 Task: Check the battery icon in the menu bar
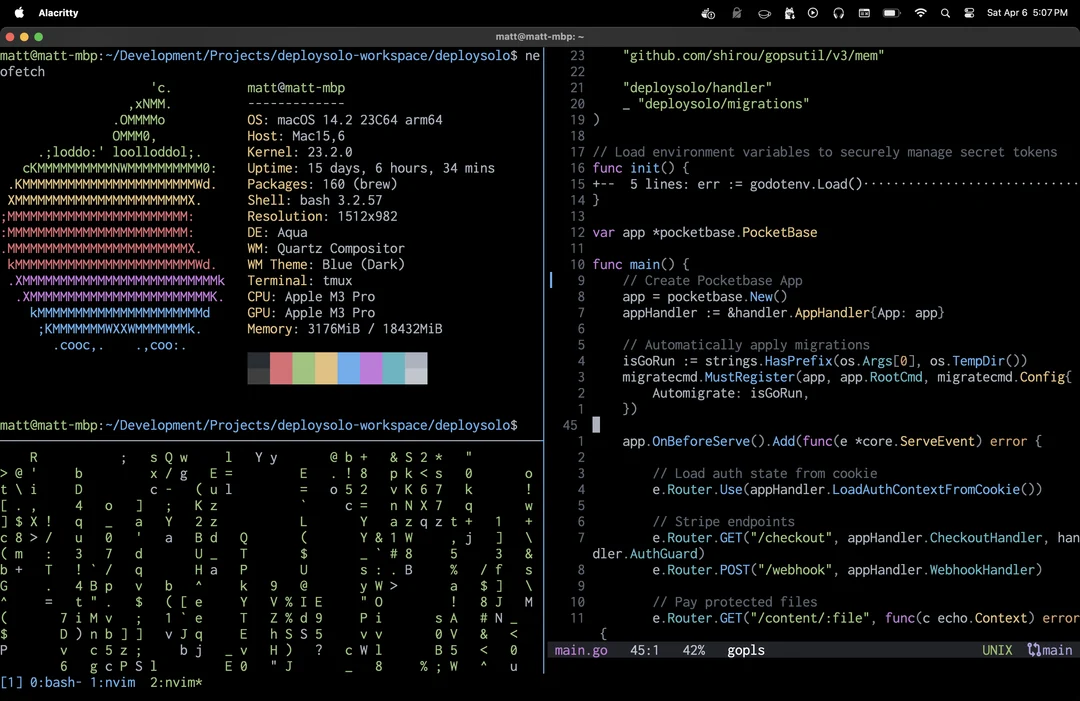tap(890, 14)
